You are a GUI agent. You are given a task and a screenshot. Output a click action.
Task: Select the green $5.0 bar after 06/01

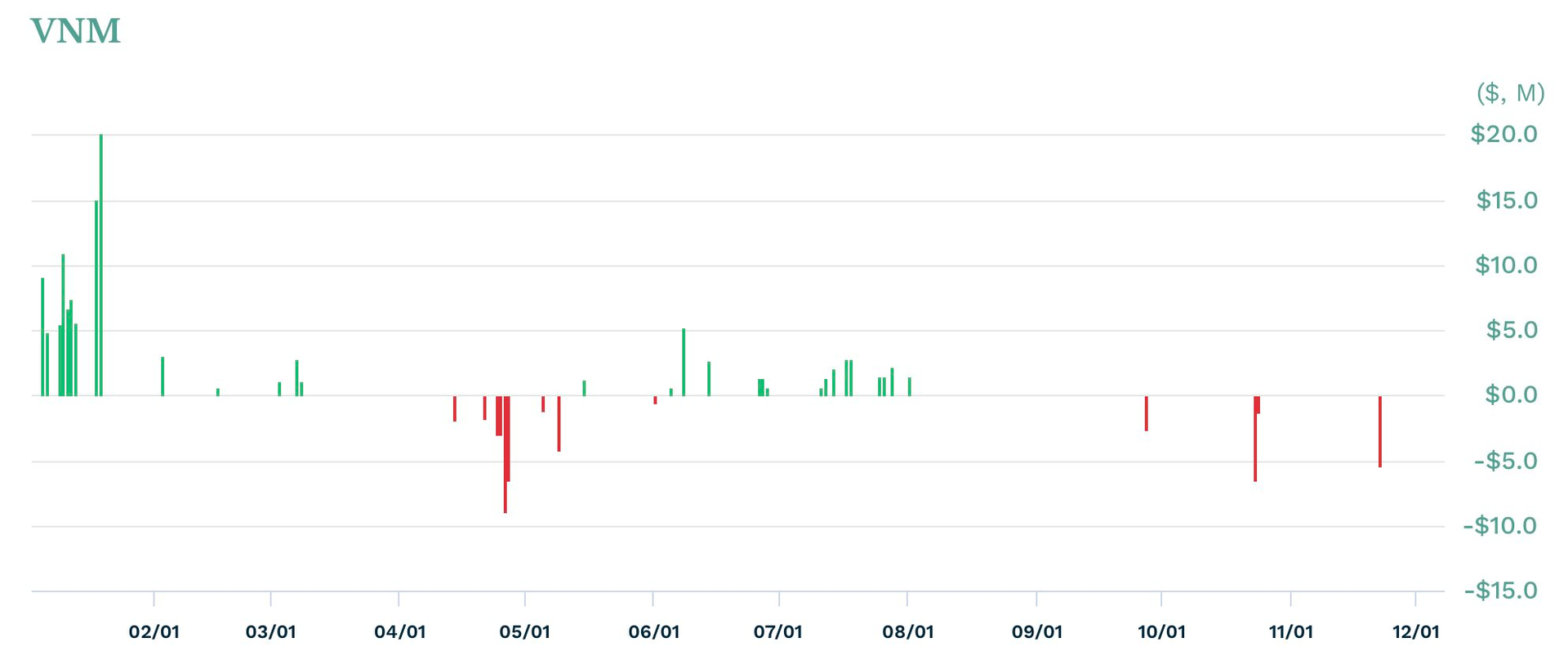[x=684, y=362]
